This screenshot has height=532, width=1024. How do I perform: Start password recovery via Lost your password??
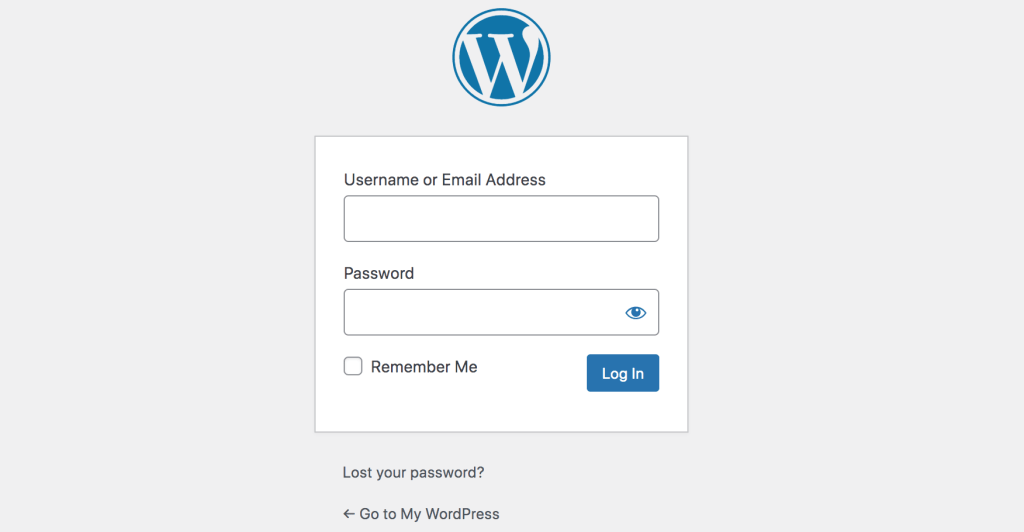(x=413, y=473)
